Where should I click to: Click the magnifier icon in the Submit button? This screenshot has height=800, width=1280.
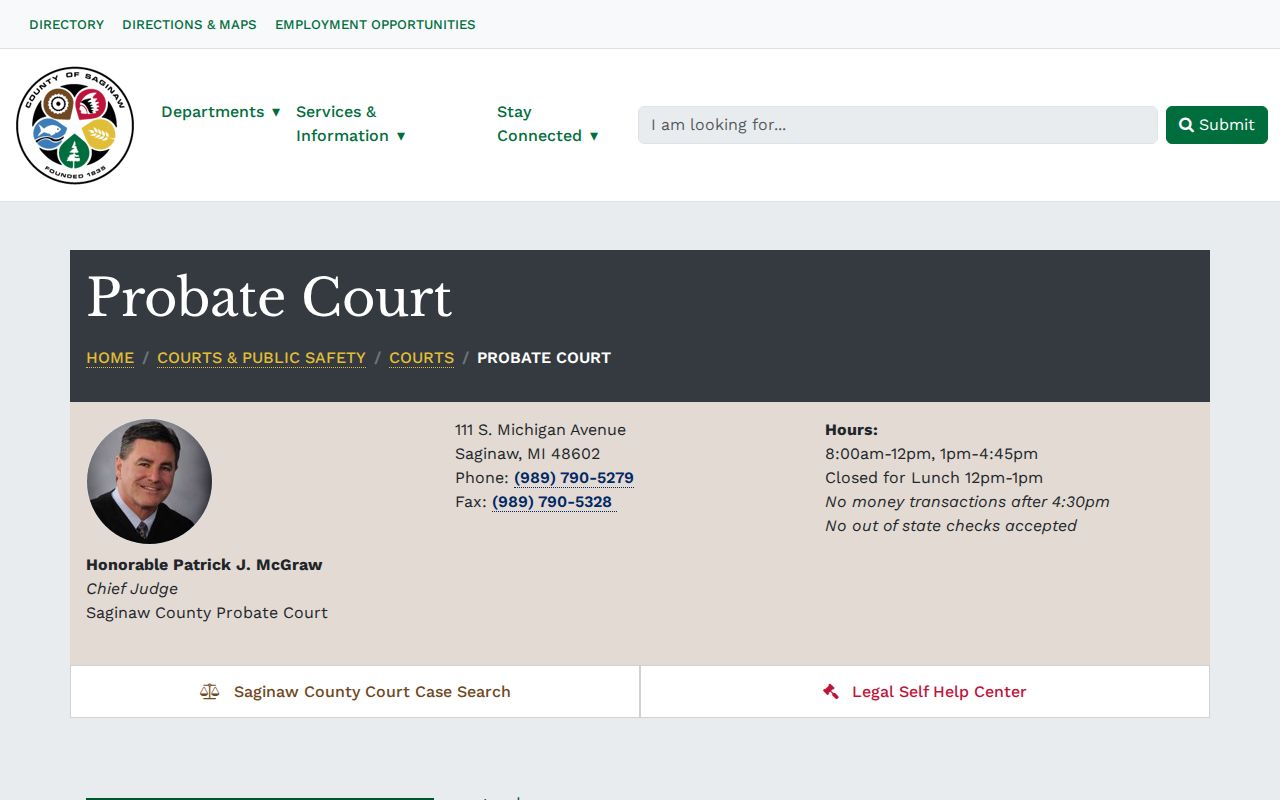pyautogui.click(x=1186, y=125)
